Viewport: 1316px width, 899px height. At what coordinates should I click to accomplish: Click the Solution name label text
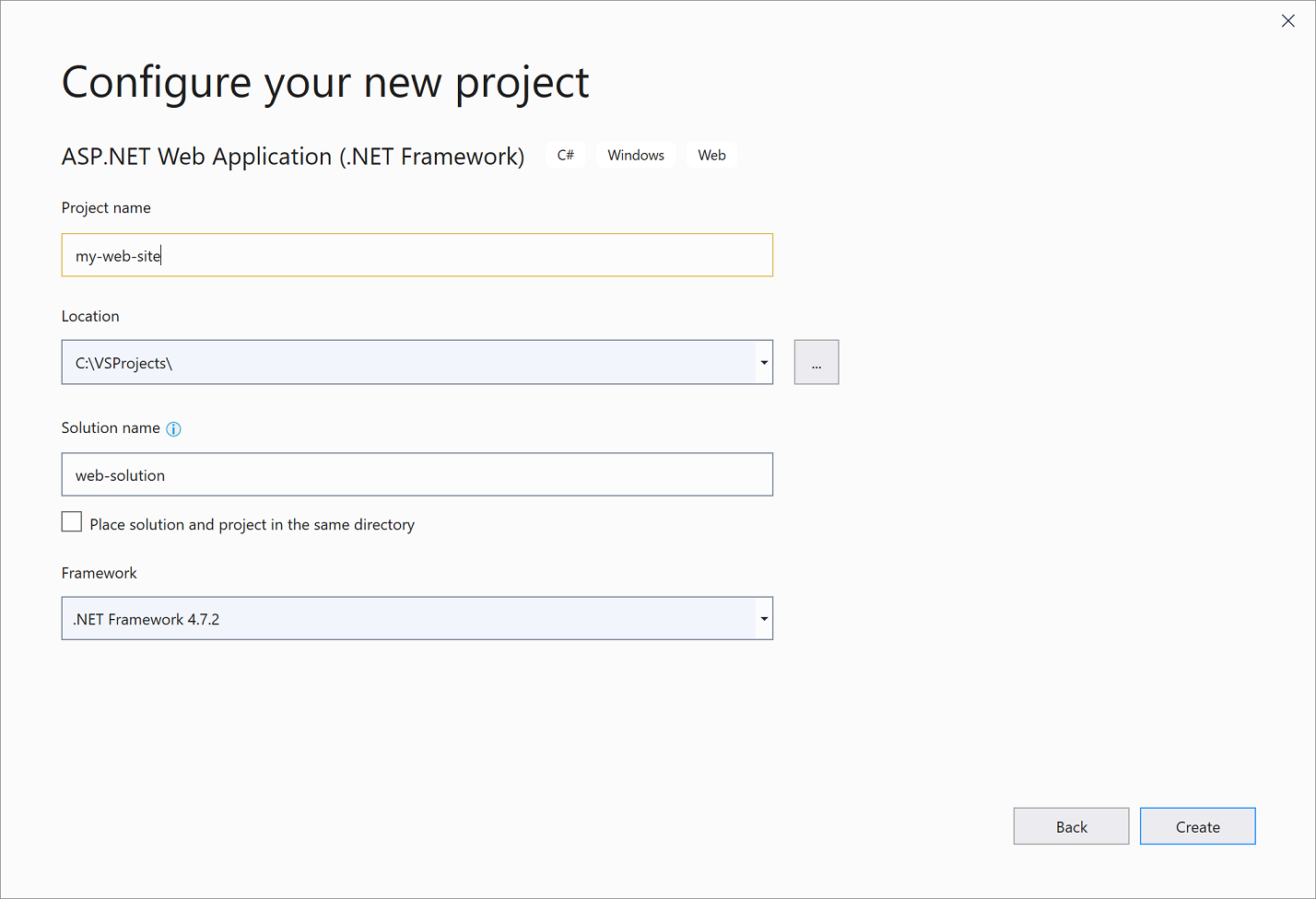111,428
